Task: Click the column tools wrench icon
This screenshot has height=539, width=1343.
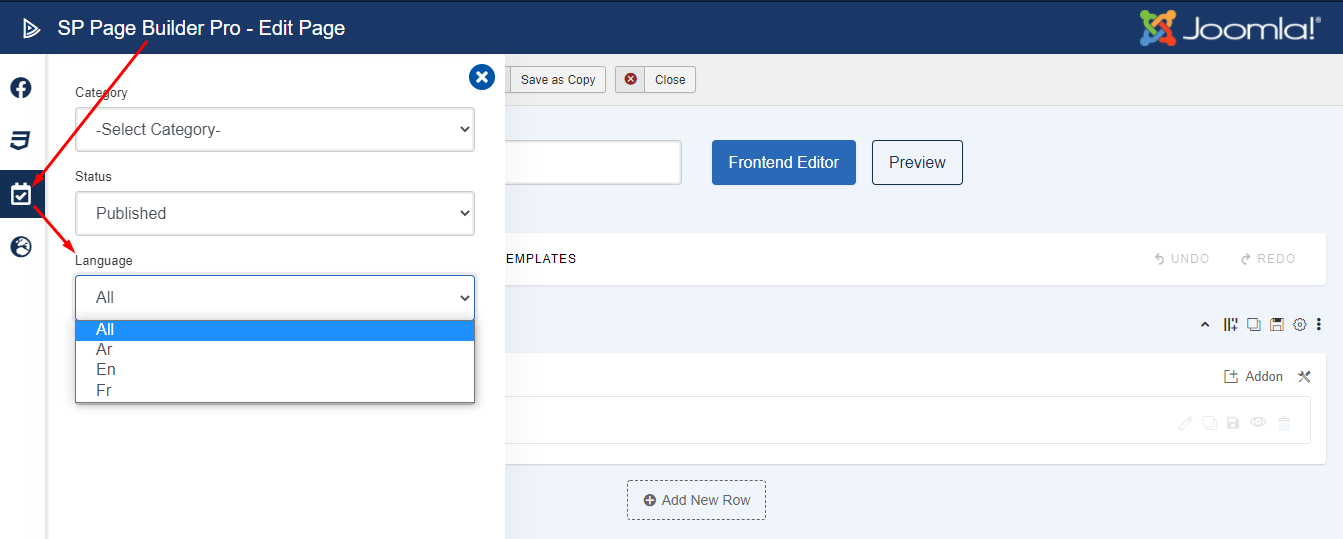Action: coord(1304,377)
